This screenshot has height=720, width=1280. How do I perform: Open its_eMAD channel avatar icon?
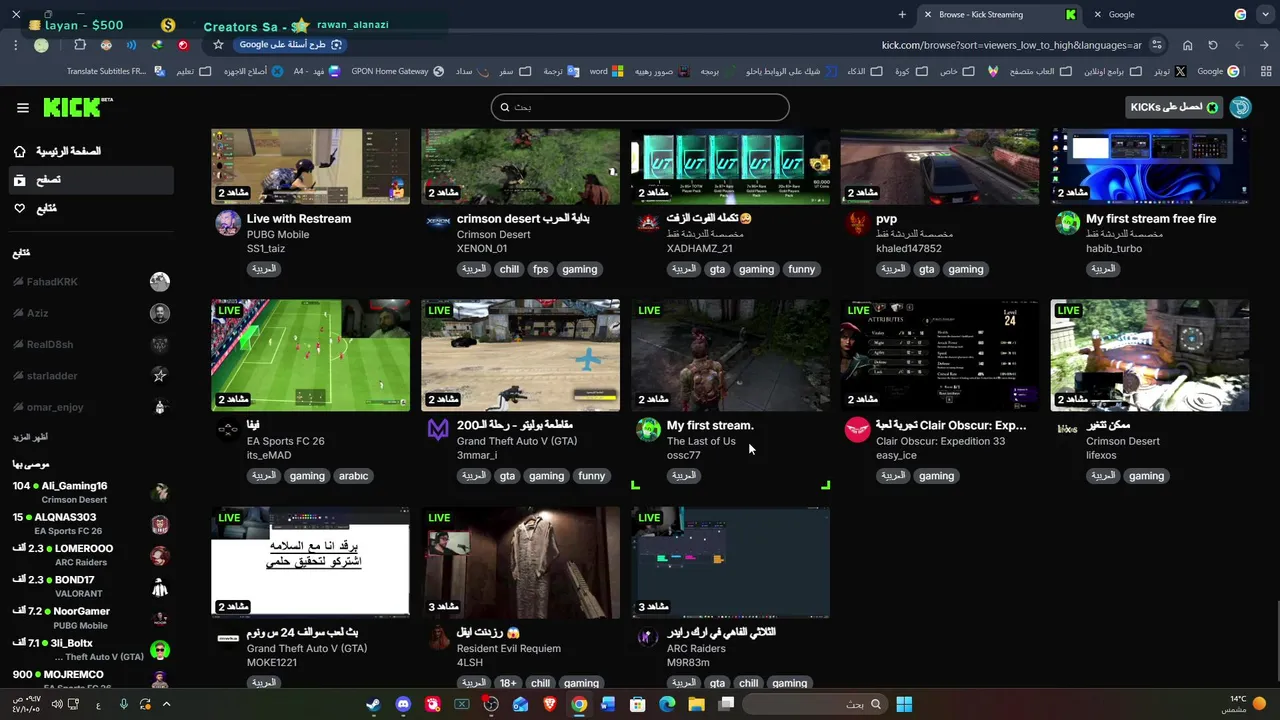[x=228, y=429]
